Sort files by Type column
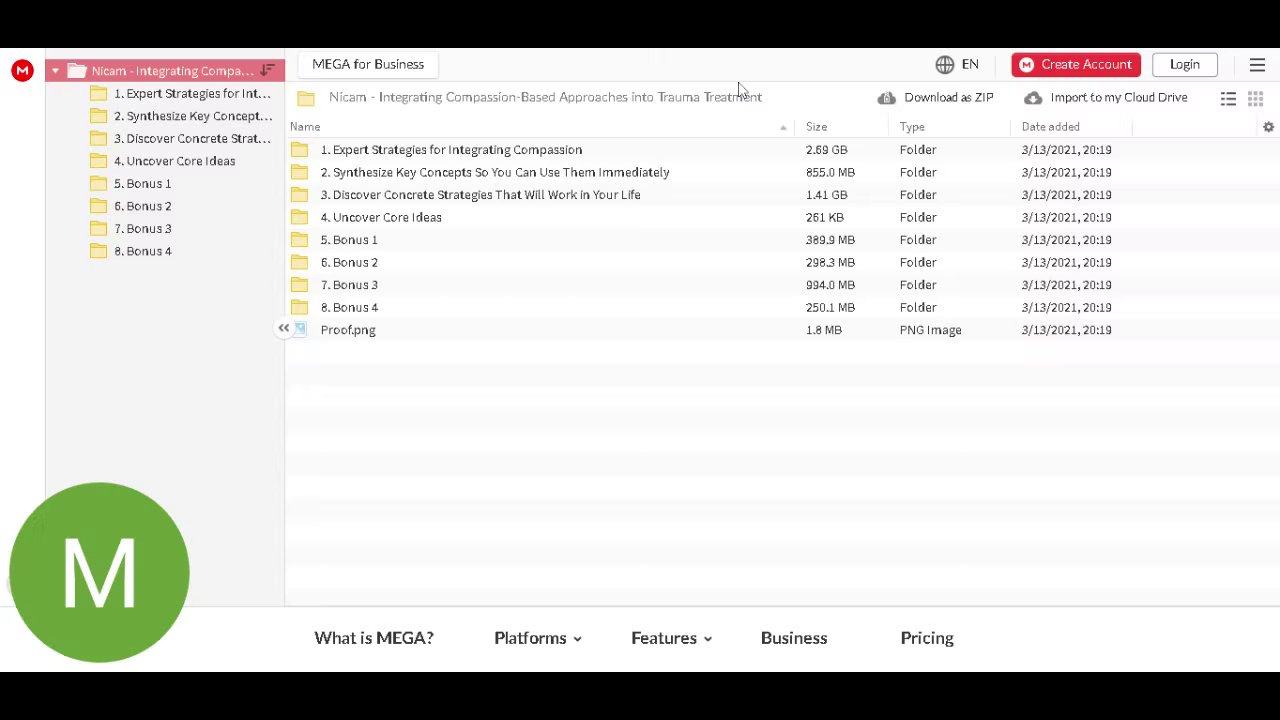 click(912, 127)
